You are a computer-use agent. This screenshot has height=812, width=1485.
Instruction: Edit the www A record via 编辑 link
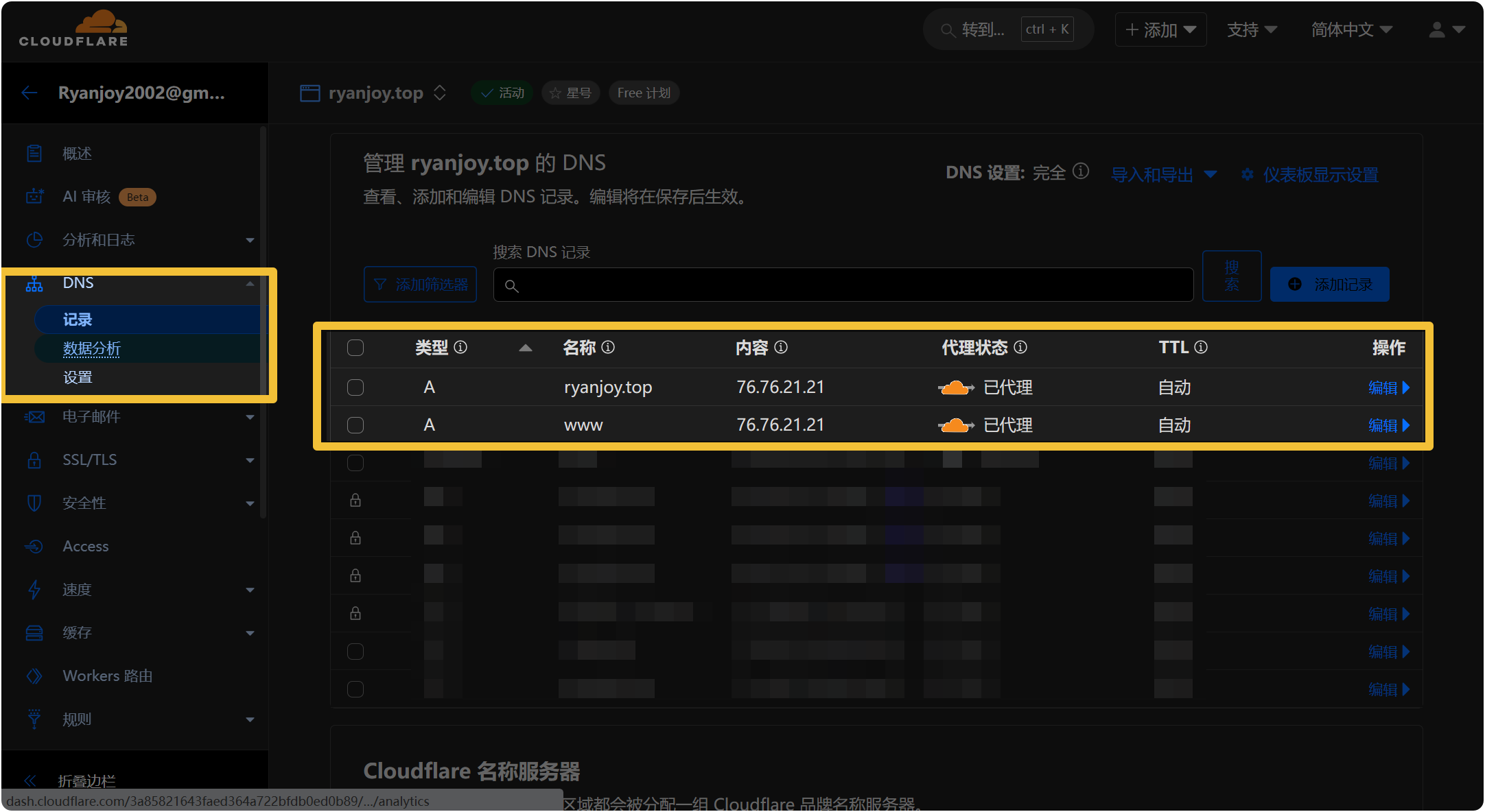(x=1385, y=425)
